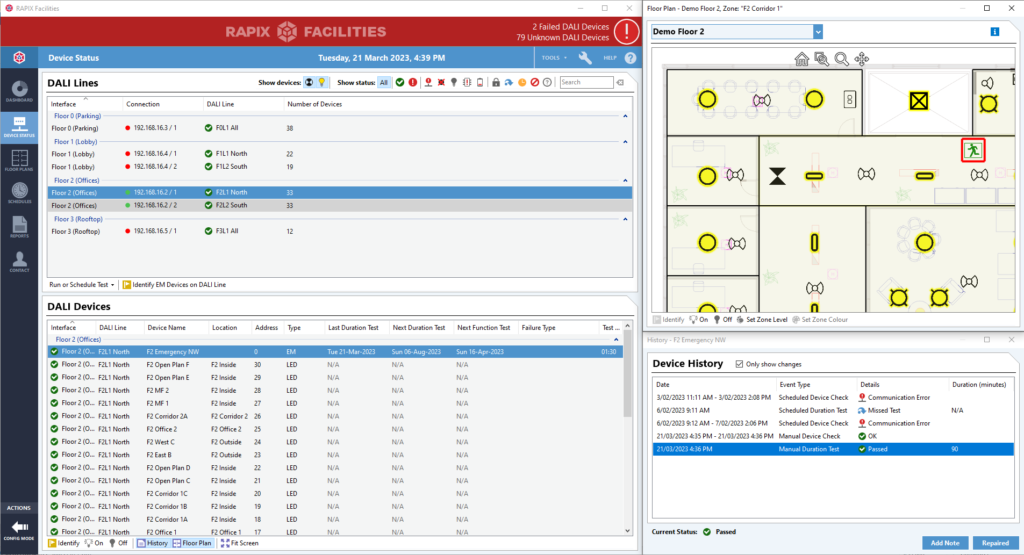Click floor plan home view icon
The width and height of the screenshot is (1024, 555).
click(801, 59)
